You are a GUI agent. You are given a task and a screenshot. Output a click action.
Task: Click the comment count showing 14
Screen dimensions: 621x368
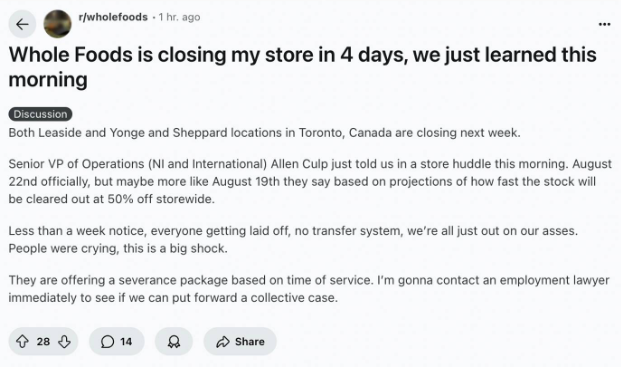(x=126, y=341)
